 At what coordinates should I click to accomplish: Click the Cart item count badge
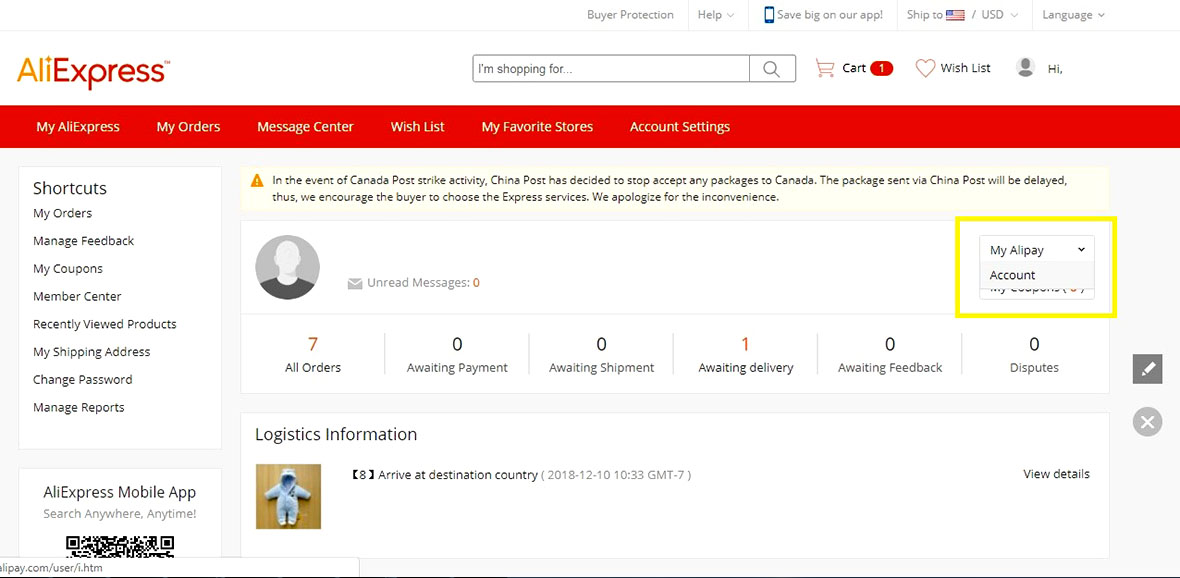(x=881, y=68)
